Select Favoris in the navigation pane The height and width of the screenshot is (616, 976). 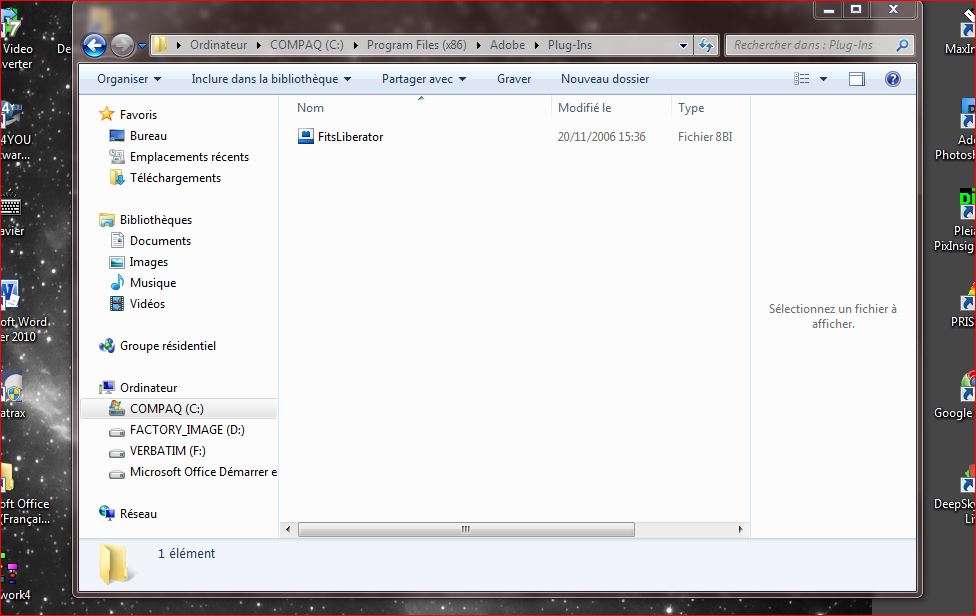138,114
